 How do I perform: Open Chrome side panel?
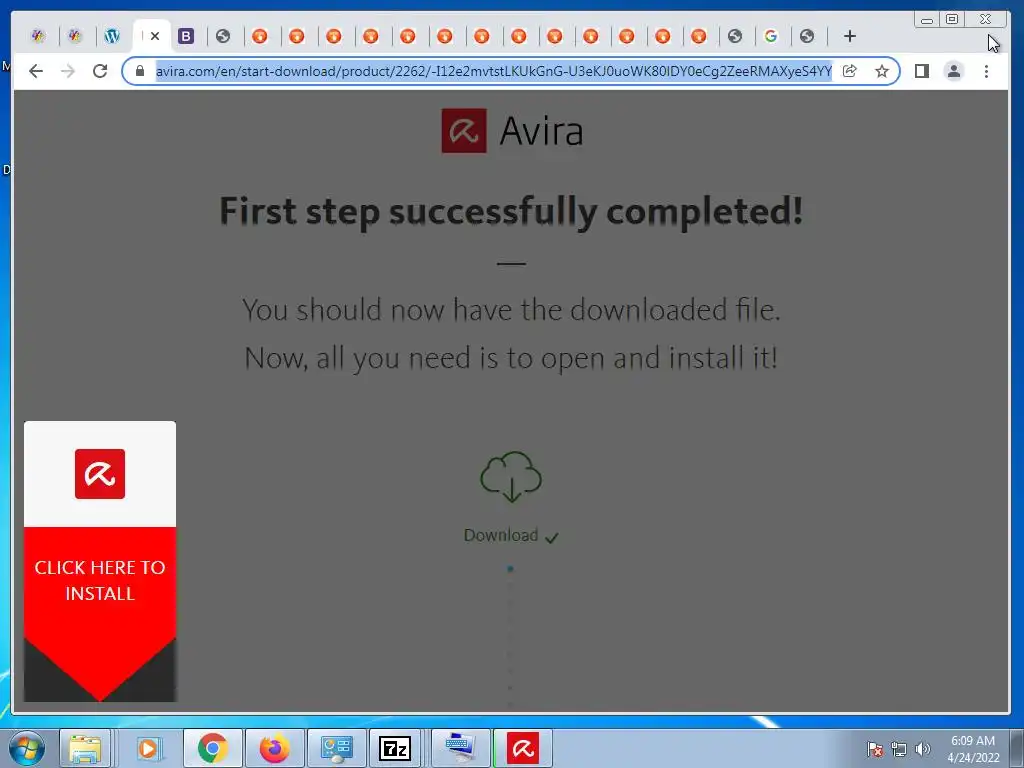(x=921, y=71)
